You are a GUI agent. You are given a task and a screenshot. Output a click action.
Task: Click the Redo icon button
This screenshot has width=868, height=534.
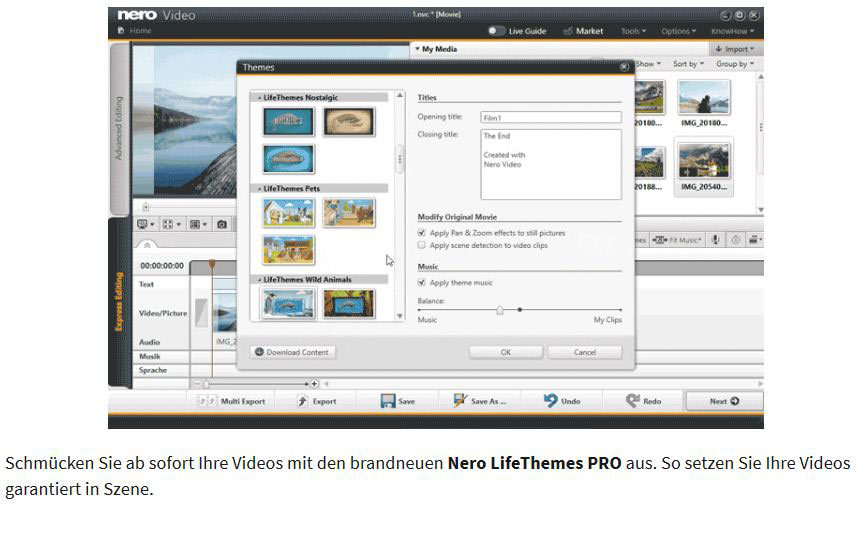643,401
